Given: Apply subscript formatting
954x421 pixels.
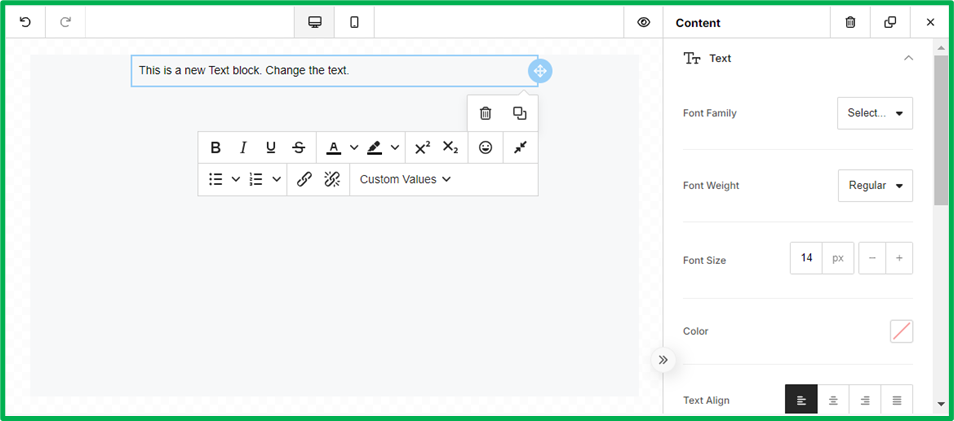Looking at the screenshot, I should pyautogui.click(x=450, y=147).
